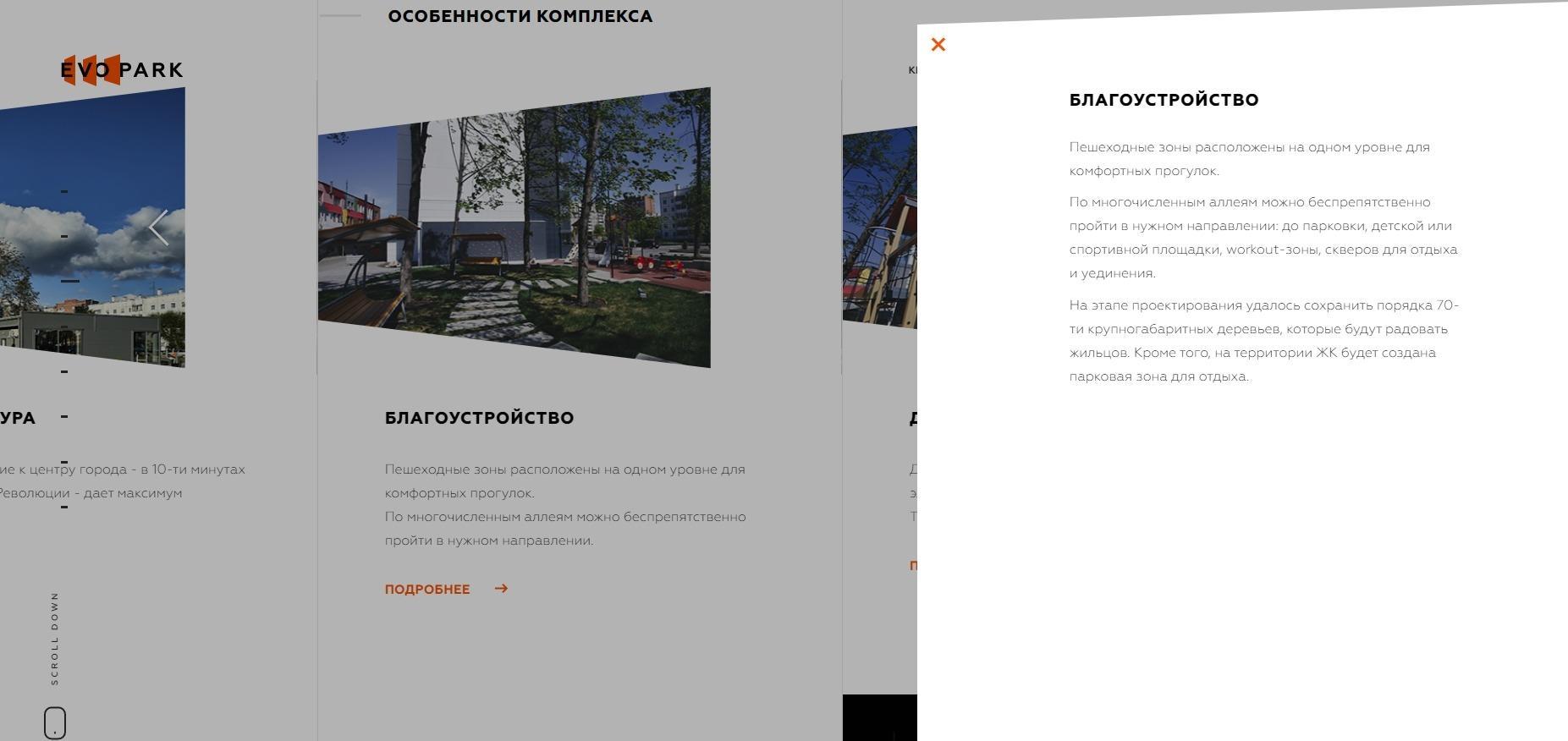
Task: Click the scroll-down mouse icon
Action: pyautogui.click(x=55, y=722)
